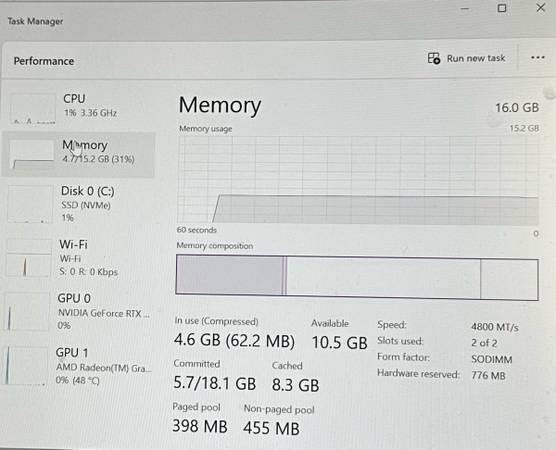Click the standby segment of memory composition bar
The height and width of the screenshot is (450, 556).
coord(383,277)
